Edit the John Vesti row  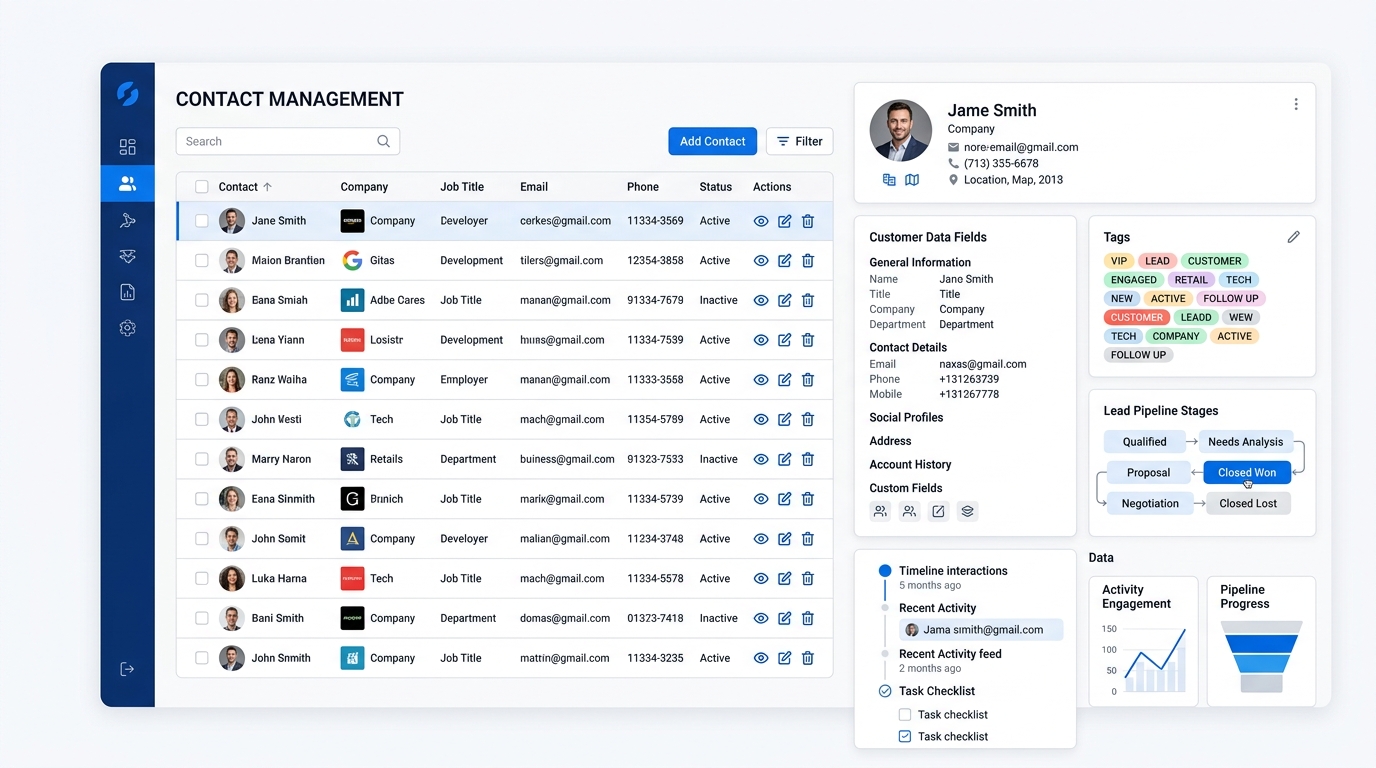pyautogui.click(x=784, y=419)
